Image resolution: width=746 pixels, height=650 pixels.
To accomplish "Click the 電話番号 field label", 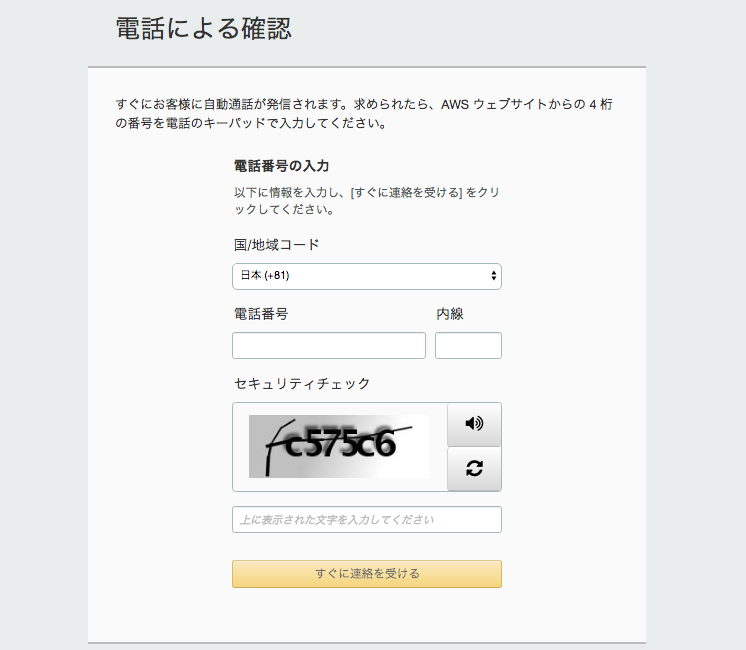I will tap(261, 314).
